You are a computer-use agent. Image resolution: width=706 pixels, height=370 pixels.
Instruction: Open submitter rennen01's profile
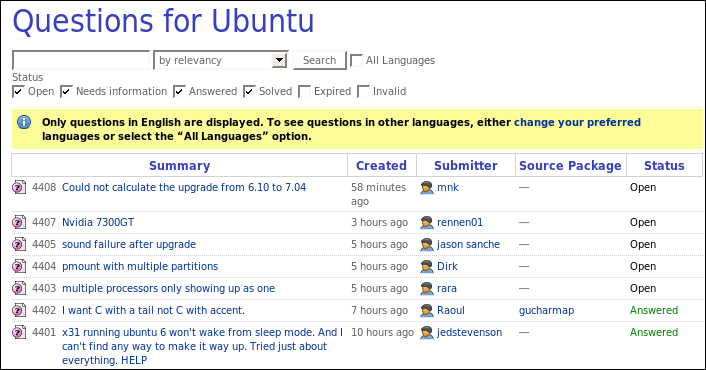click(460, 222)
